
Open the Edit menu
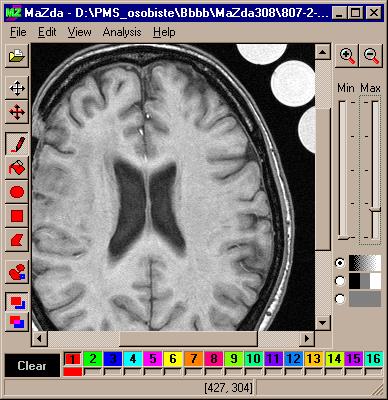coord(47,32)
